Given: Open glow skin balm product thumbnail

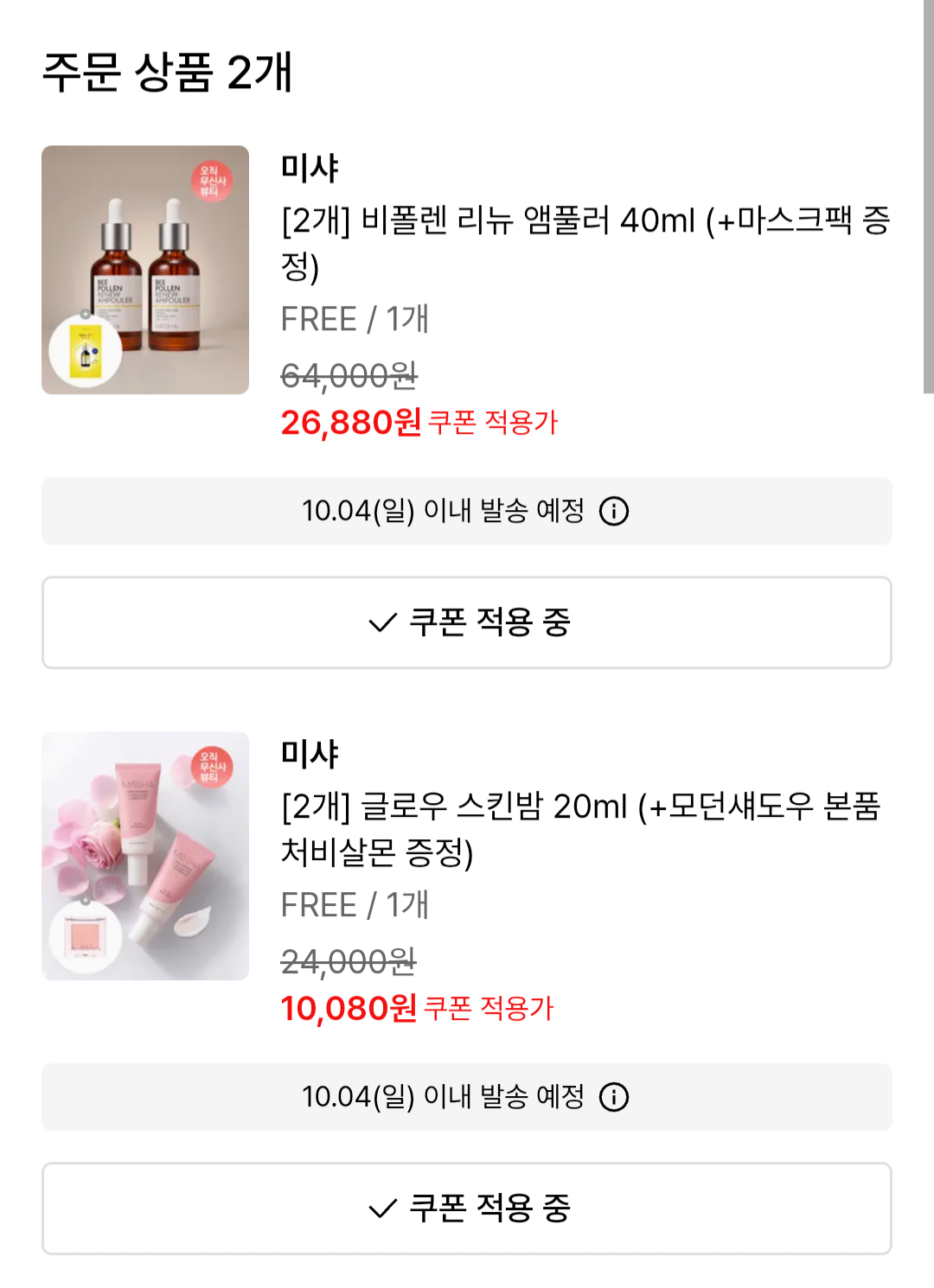Looking at the screenshot, I should point(145,856).
